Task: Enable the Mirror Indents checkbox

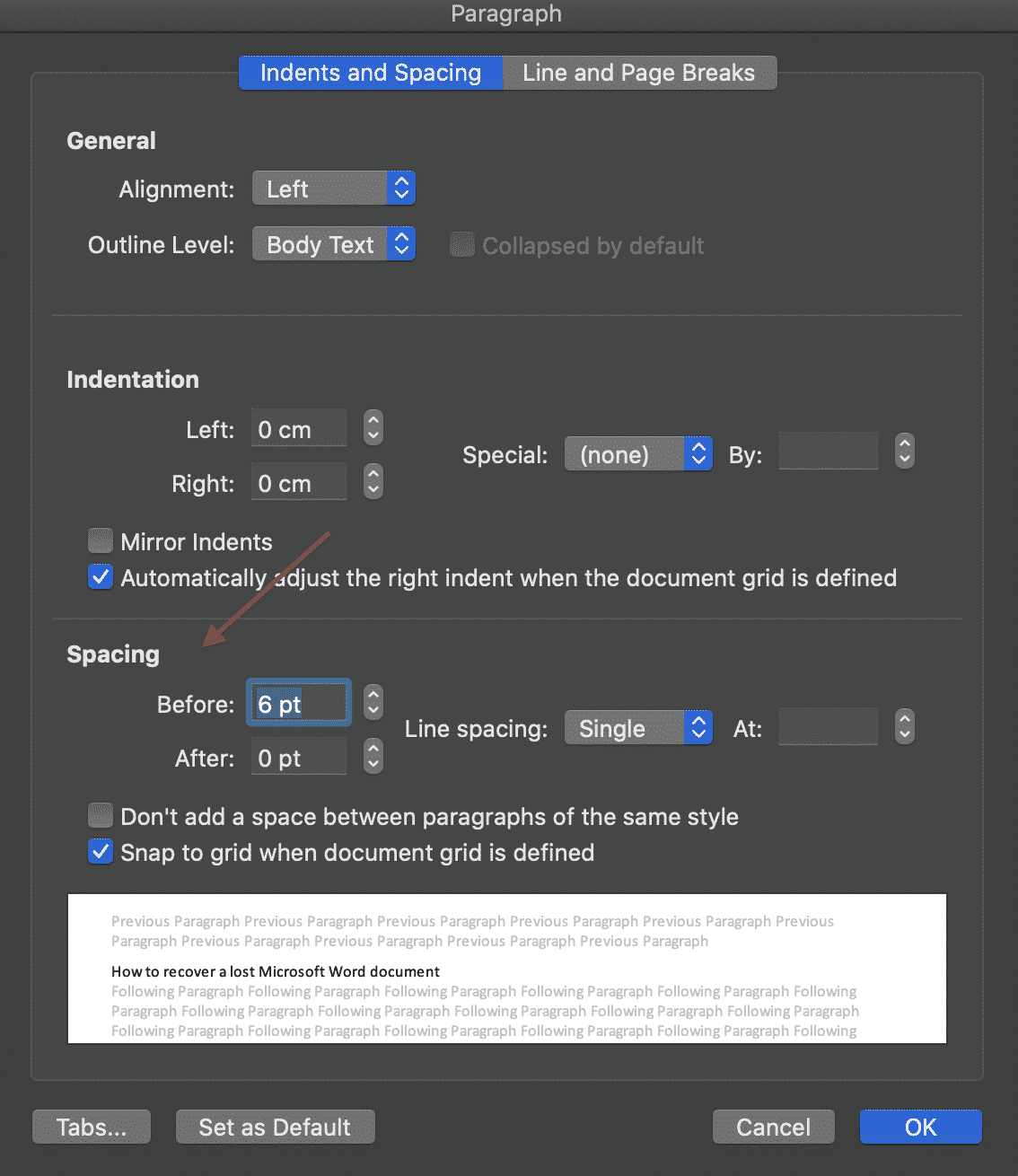Action: click(100, 540)
